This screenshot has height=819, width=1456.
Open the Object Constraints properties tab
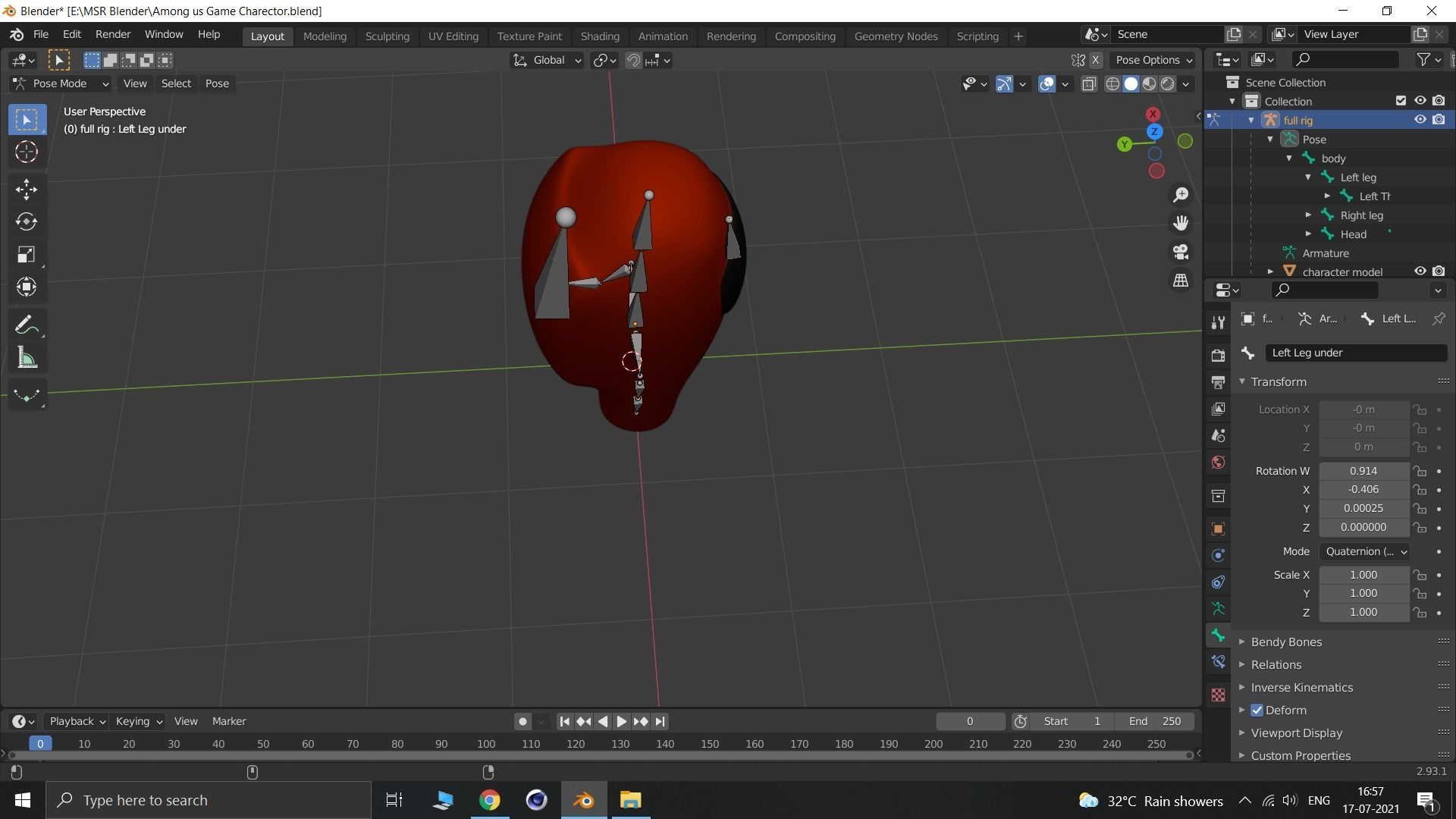(x=1218, y=582)
